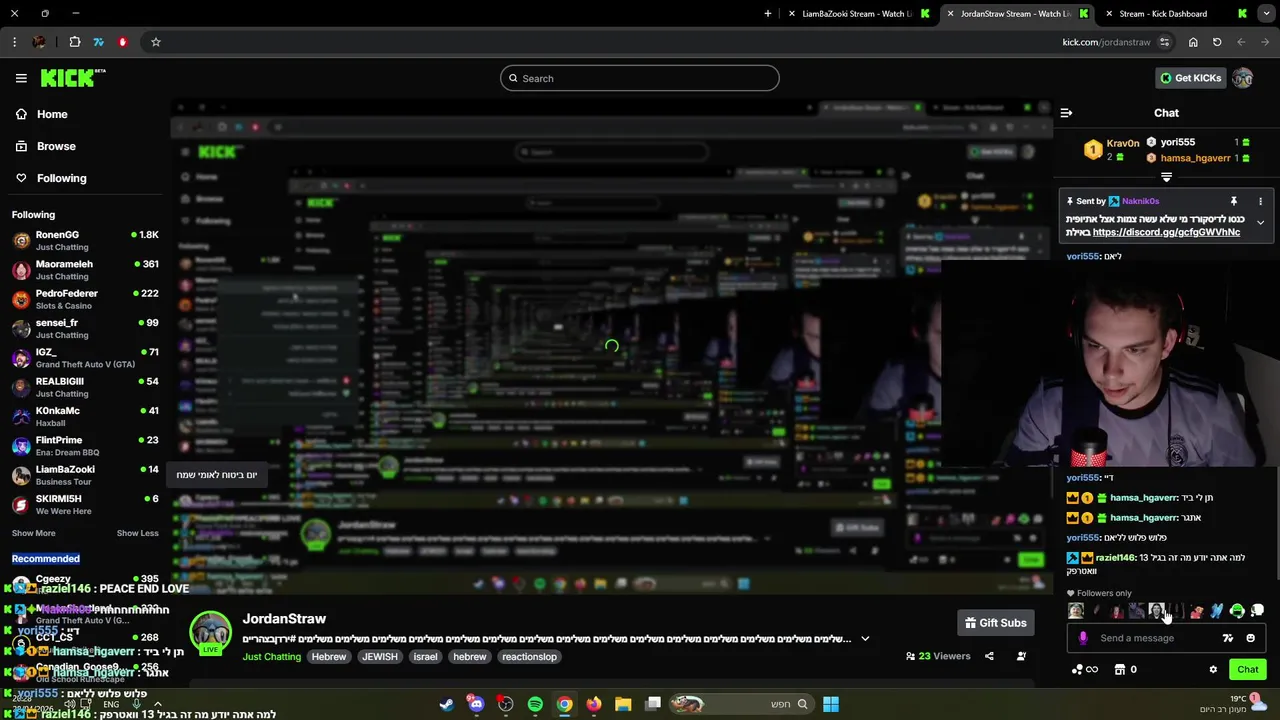The height and width of the screenshot is (720, 1280).
Task: Open the FlintPrime channel
Action: 85,446
